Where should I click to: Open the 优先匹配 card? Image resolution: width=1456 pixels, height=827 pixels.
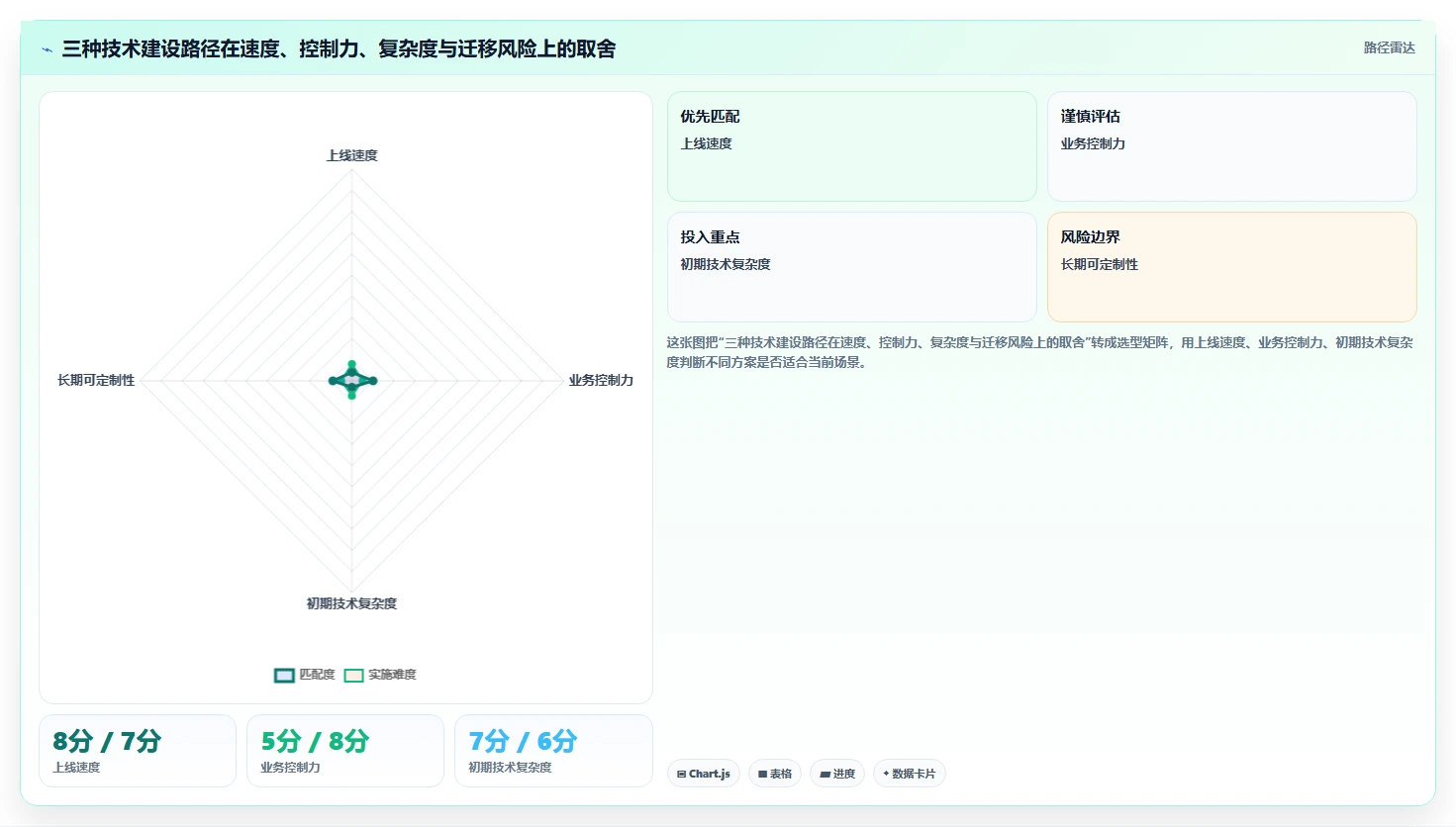[x=852, y=146]
